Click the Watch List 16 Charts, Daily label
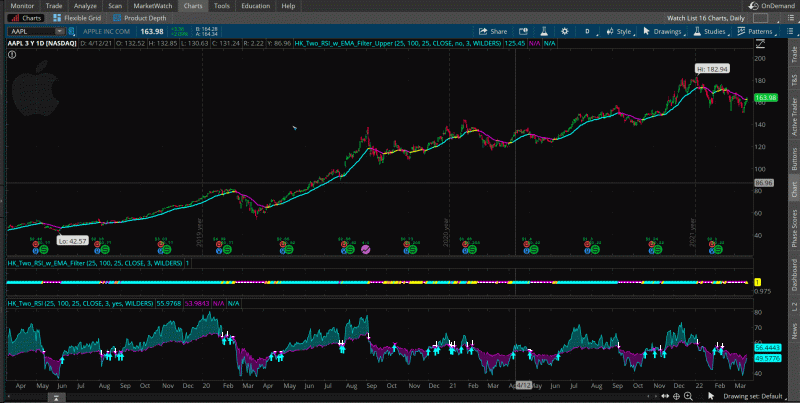The image size is (800, 403). click(706, 18)
